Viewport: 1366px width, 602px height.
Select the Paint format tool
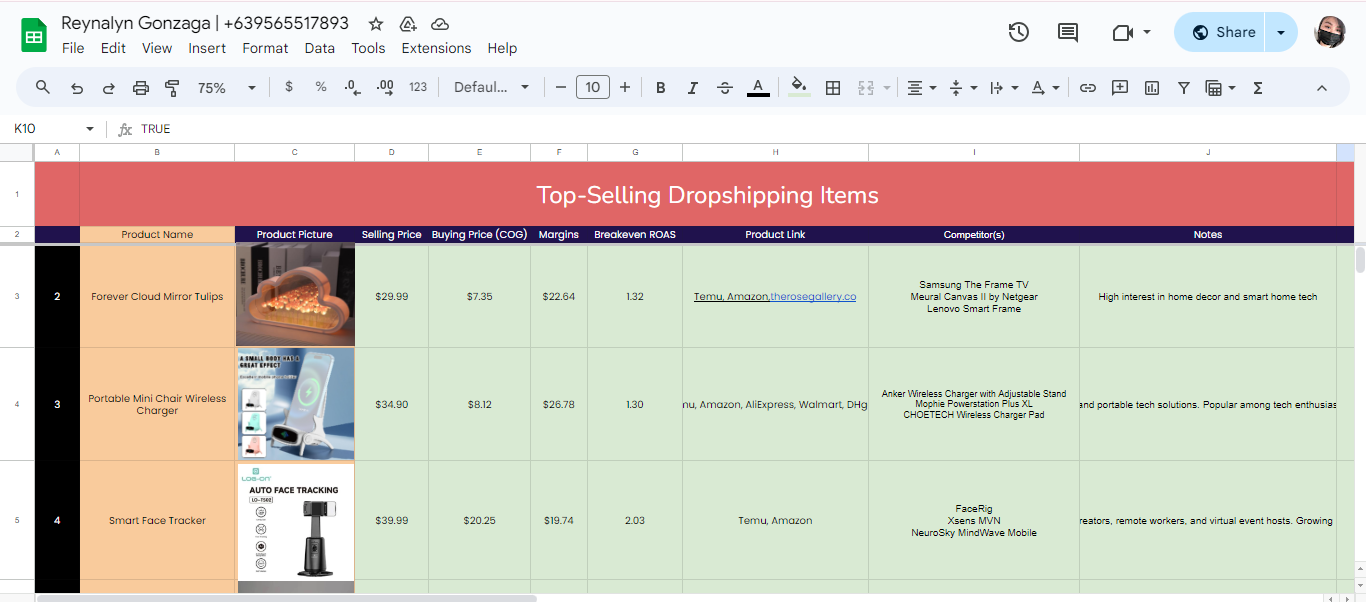coord(172,88)
